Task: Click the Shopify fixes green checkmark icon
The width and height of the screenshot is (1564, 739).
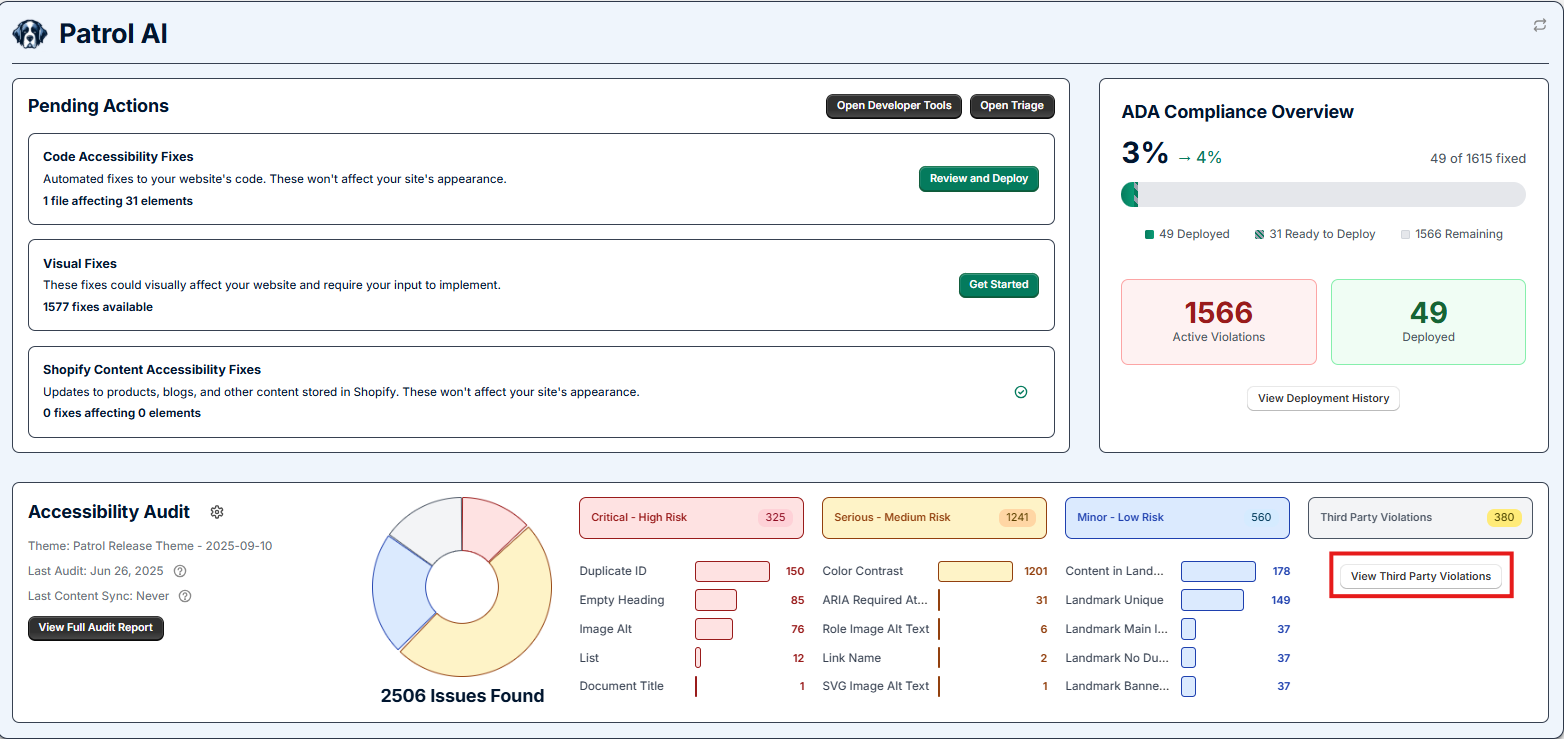Action: point(1021,392)
